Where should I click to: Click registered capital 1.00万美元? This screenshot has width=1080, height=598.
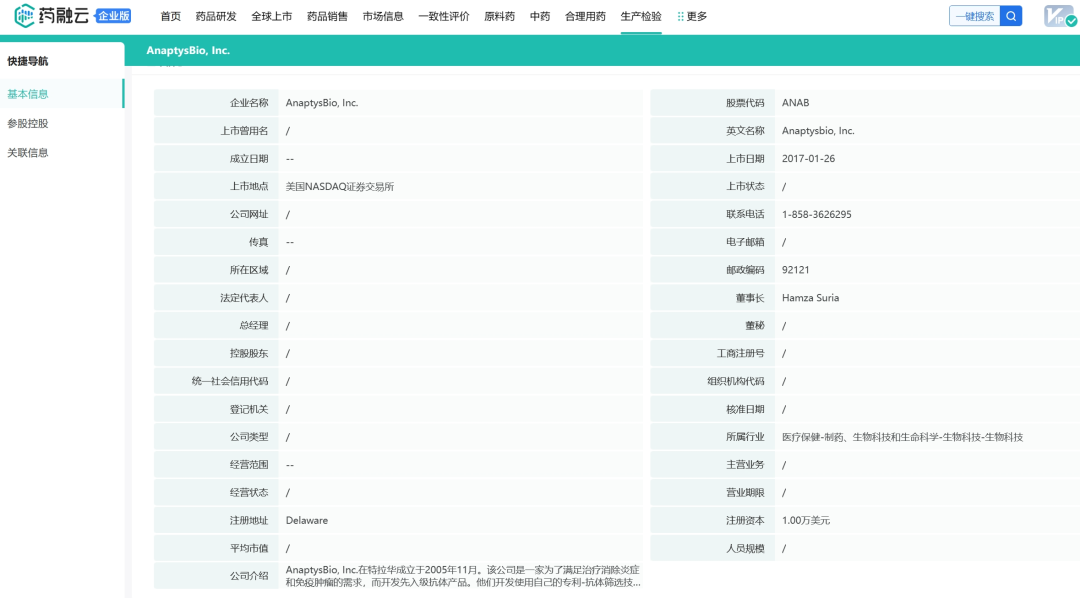(x=806, y=520)
